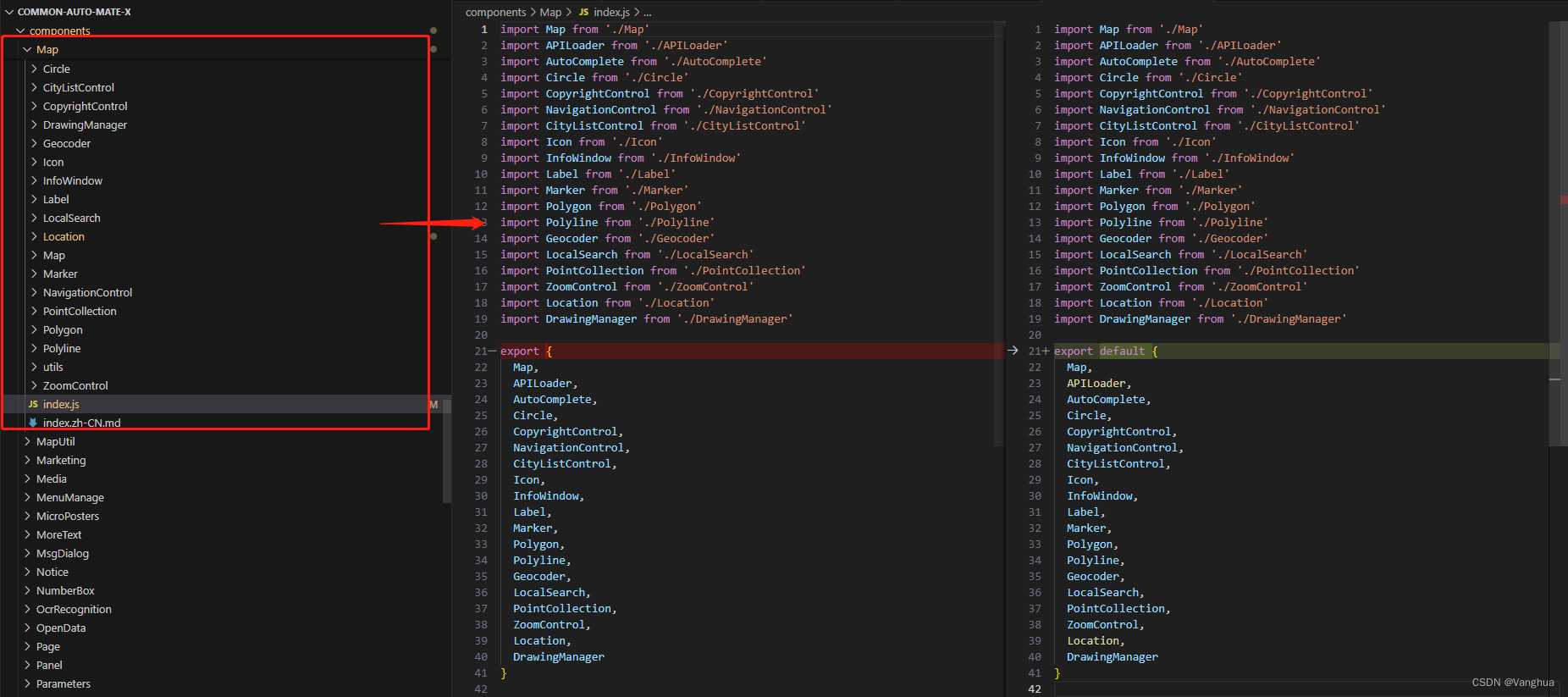Expand the CityListControl folder
Image resolution: width=1568 pixels, height=697 pixels.
78,87
